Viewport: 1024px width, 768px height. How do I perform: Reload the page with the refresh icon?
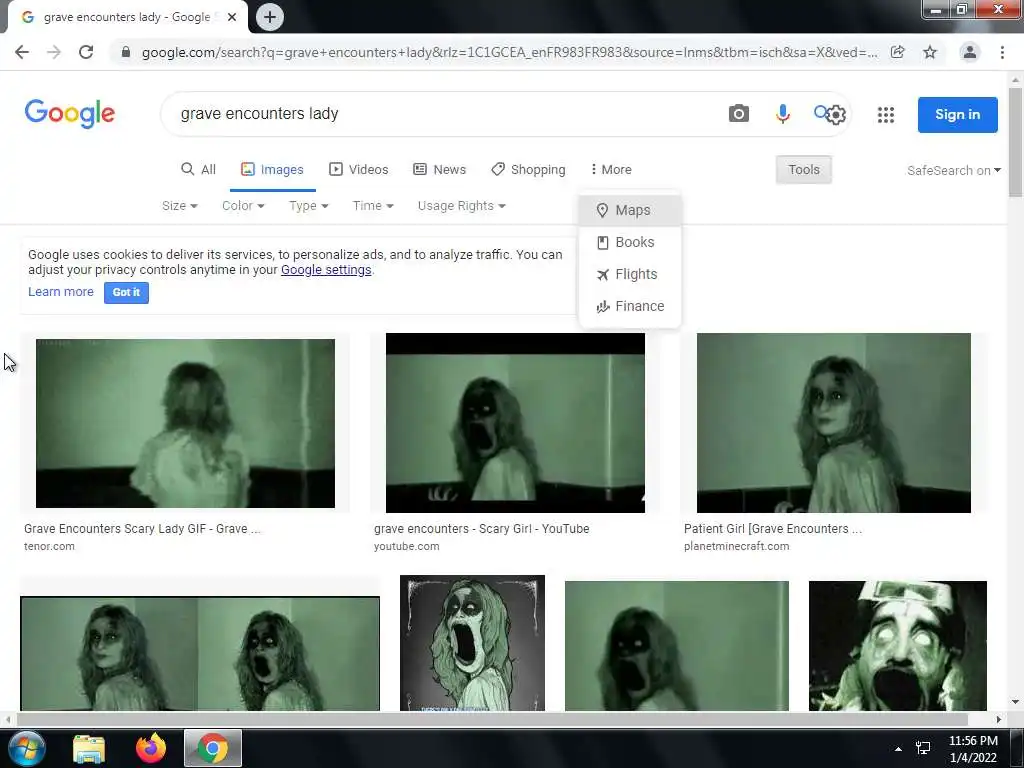(x=86, y=52)
